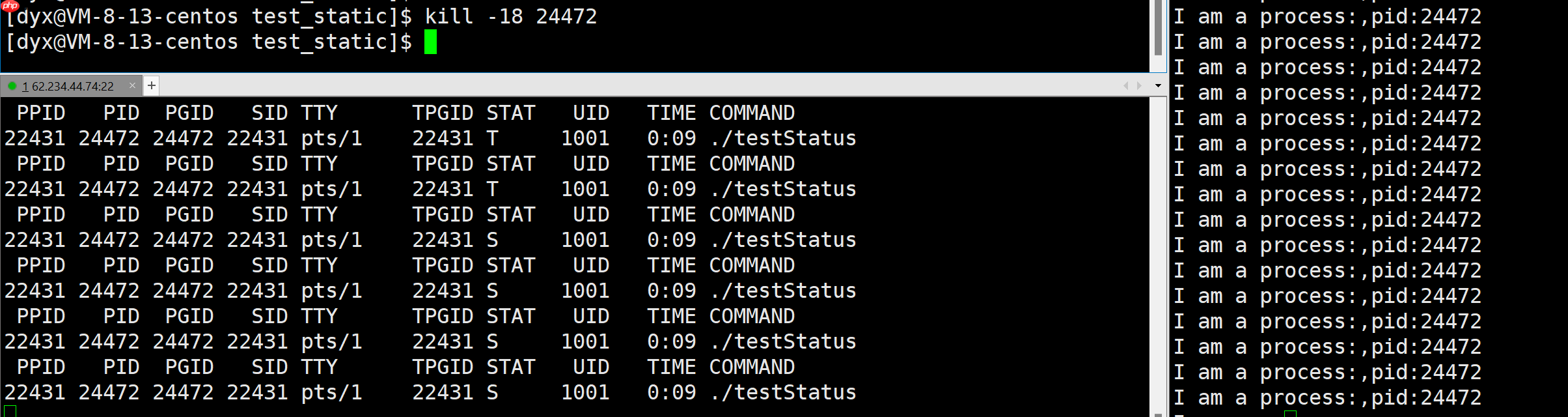1568x417 pixels.
Task: Click the top terminal's vertical scrollbar
Action: 1161,29
